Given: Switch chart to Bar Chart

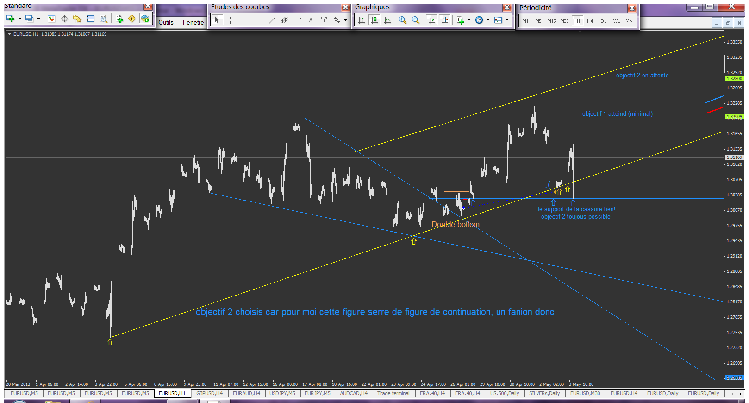Looking at the screenshot, I should [362, 20].
